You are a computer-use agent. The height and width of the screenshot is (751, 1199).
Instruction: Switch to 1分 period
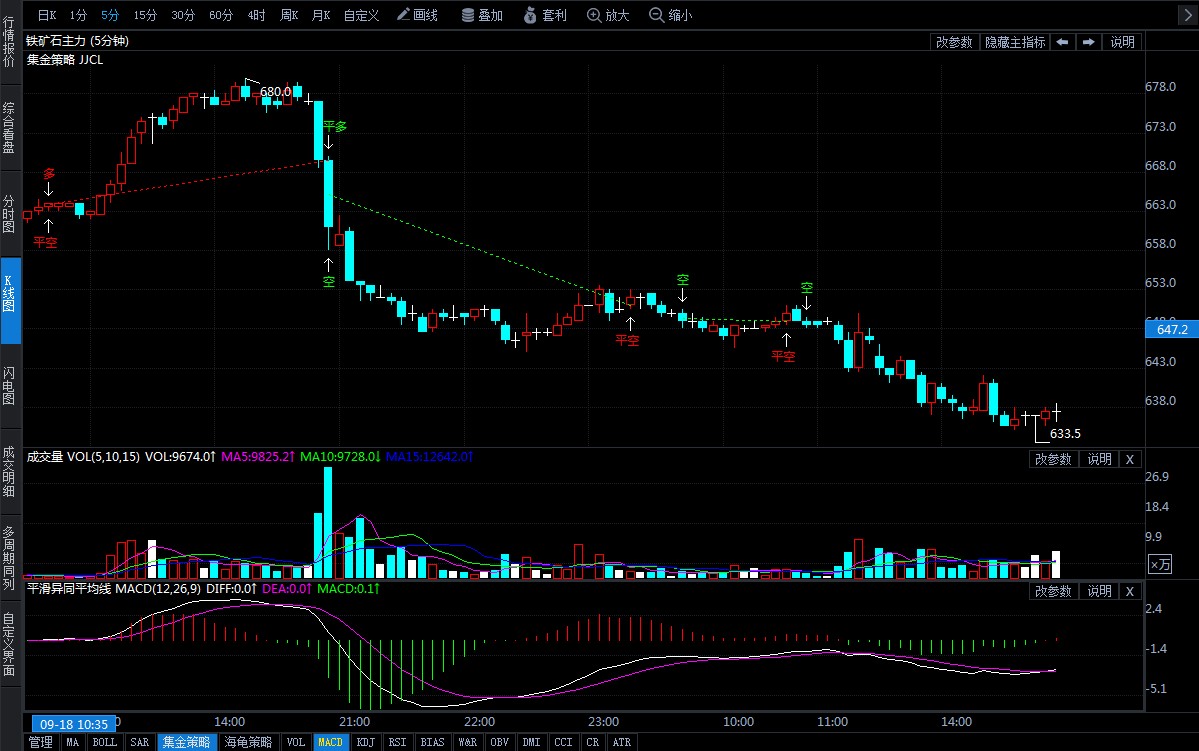78,15
